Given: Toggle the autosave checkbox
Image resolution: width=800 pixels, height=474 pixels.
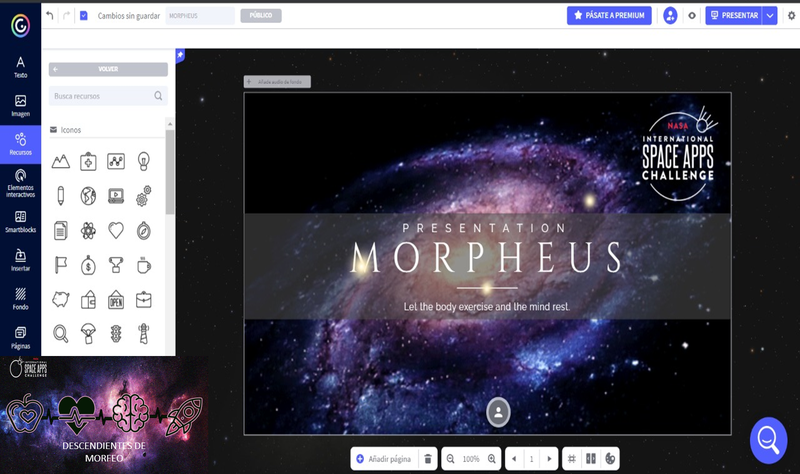Looking at the screenshot, I should pos(83,16).
